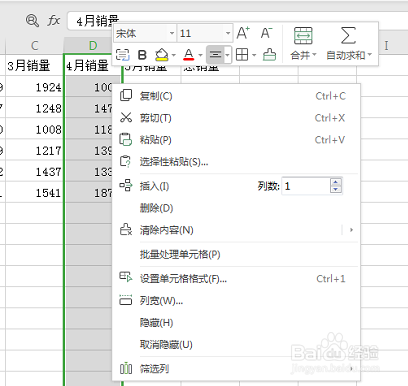
Task: Click the zoom magnifier icon beside fx
Action: 32,21
